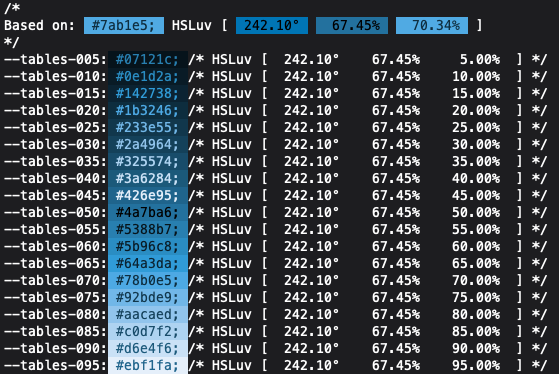The image size is (559, 374).
Task: Select the #4a7ba6 color swatch
Action: (148, 213)
